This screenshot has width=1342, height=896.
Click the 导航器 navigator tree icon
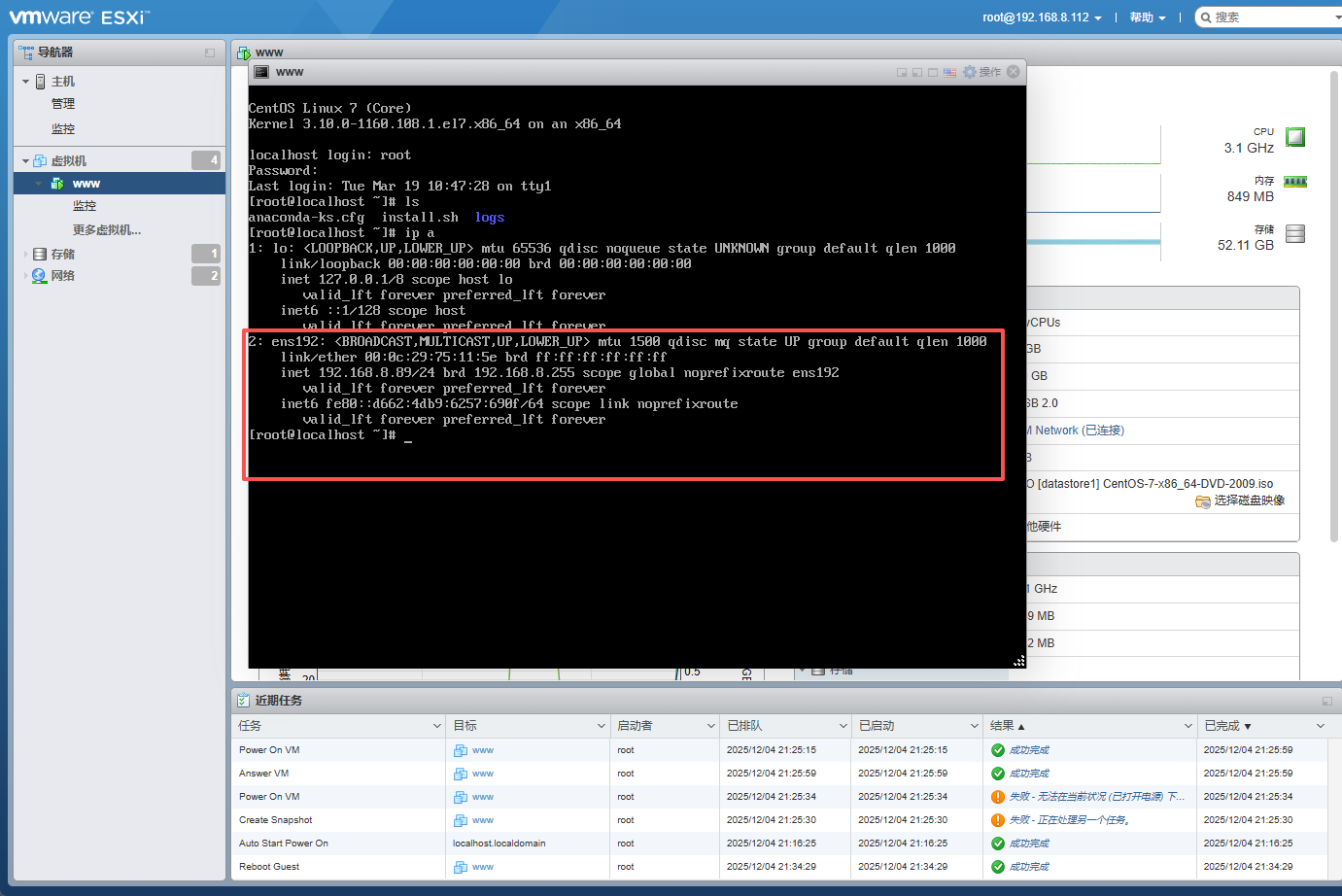[x=26, y=52]
